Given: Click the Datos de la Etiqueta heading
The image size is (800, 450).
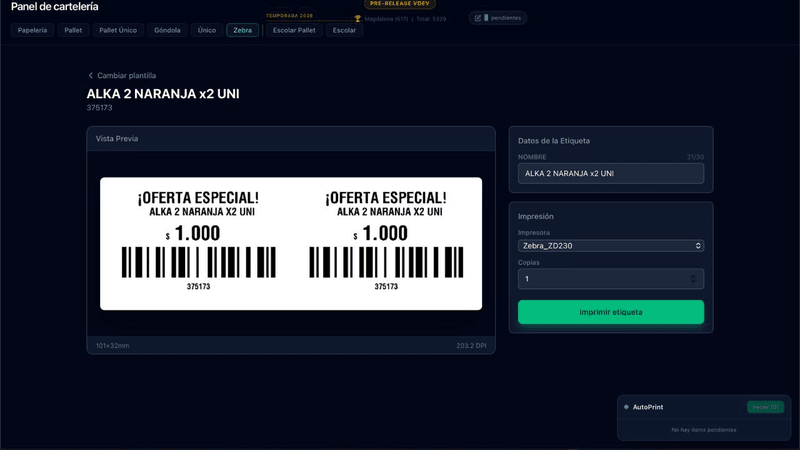Looking at the screenshot, I should pos(554,141).
